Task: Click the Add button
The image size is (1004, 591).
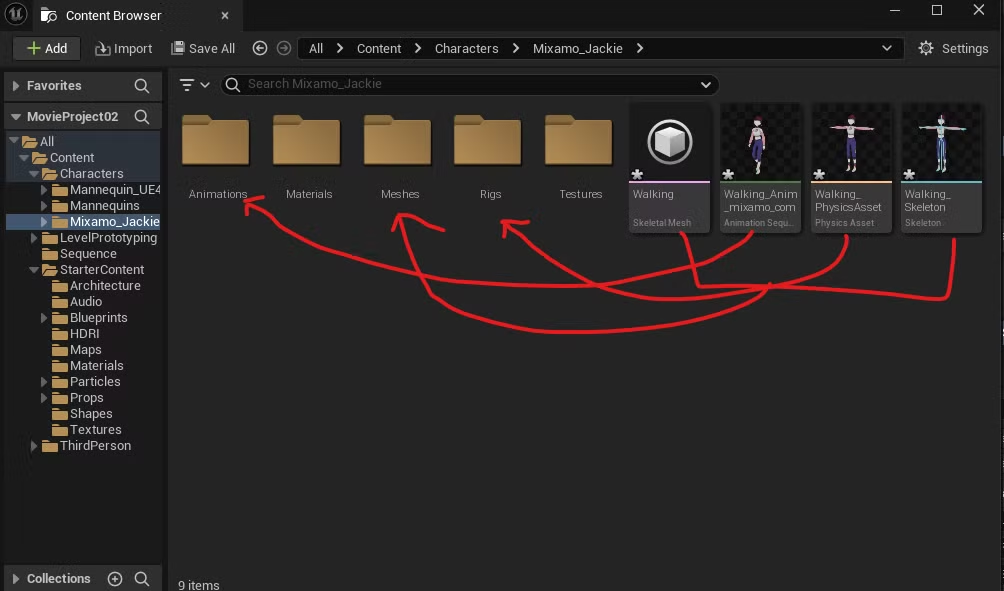Action: (x=47, y=49)
